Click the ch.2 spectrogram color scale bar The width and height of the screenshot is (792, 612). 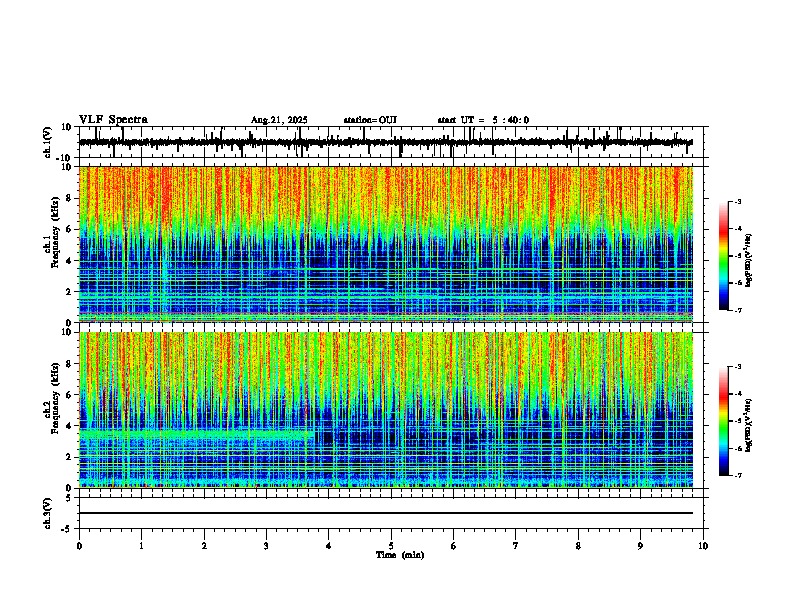click(724, 421)
